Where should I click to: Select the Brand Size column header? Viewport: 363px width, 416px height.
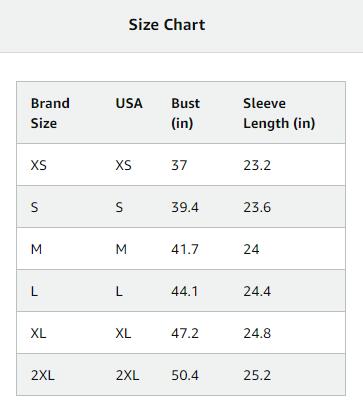pyautogui.click(x=50, y=113)
